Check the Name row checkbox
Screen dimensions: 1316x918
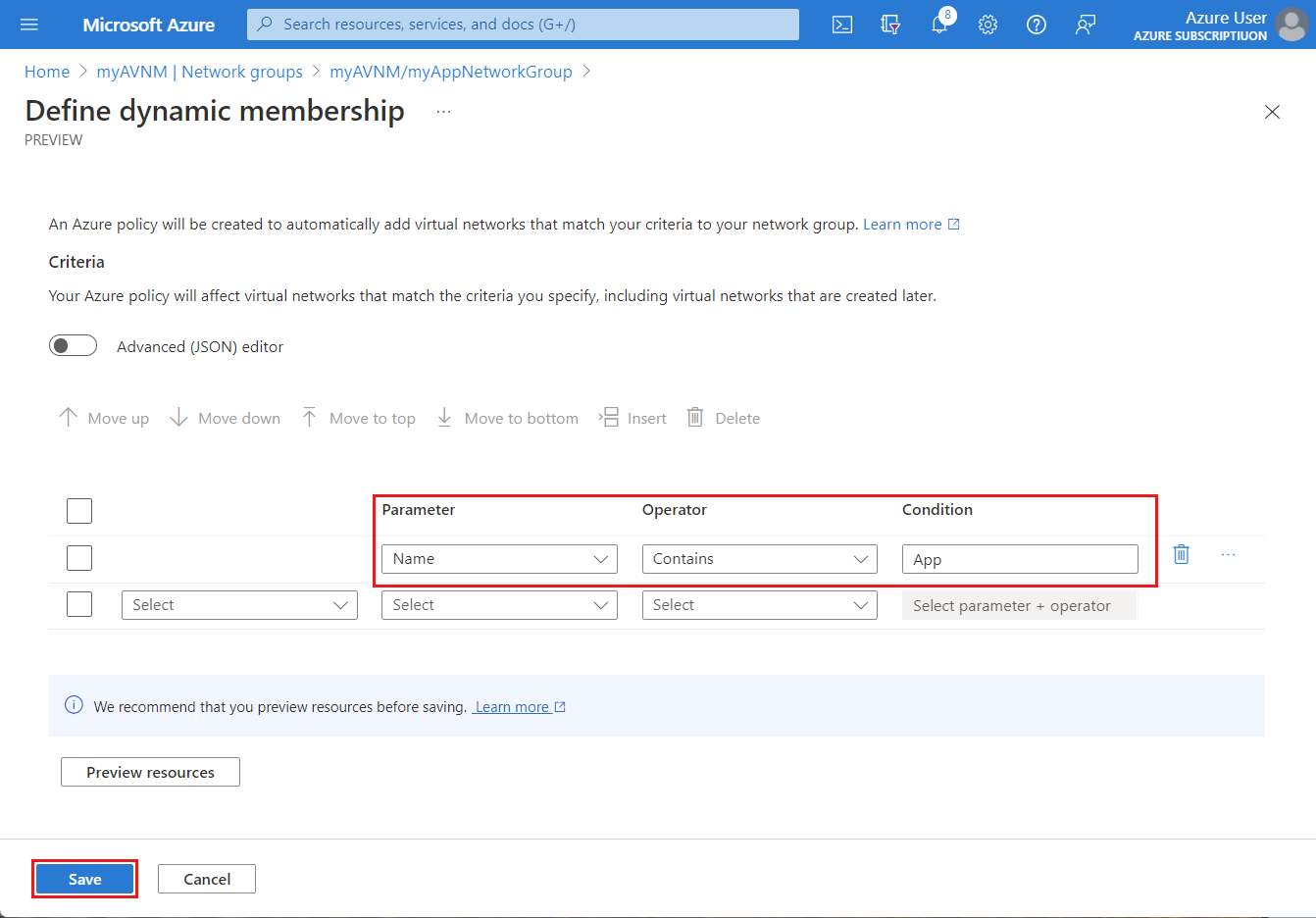(79, 558)
